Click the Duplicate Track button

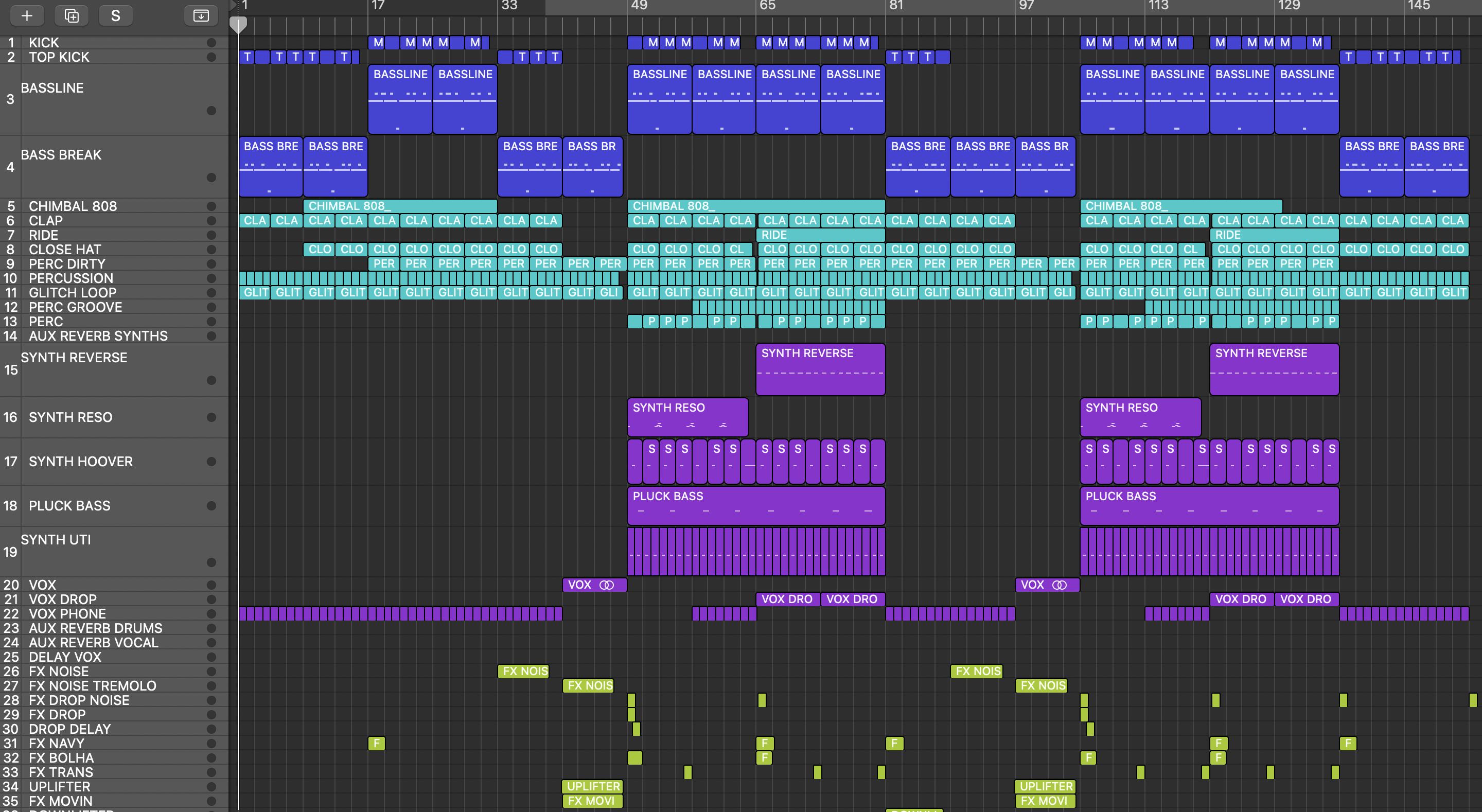[72, 15]
